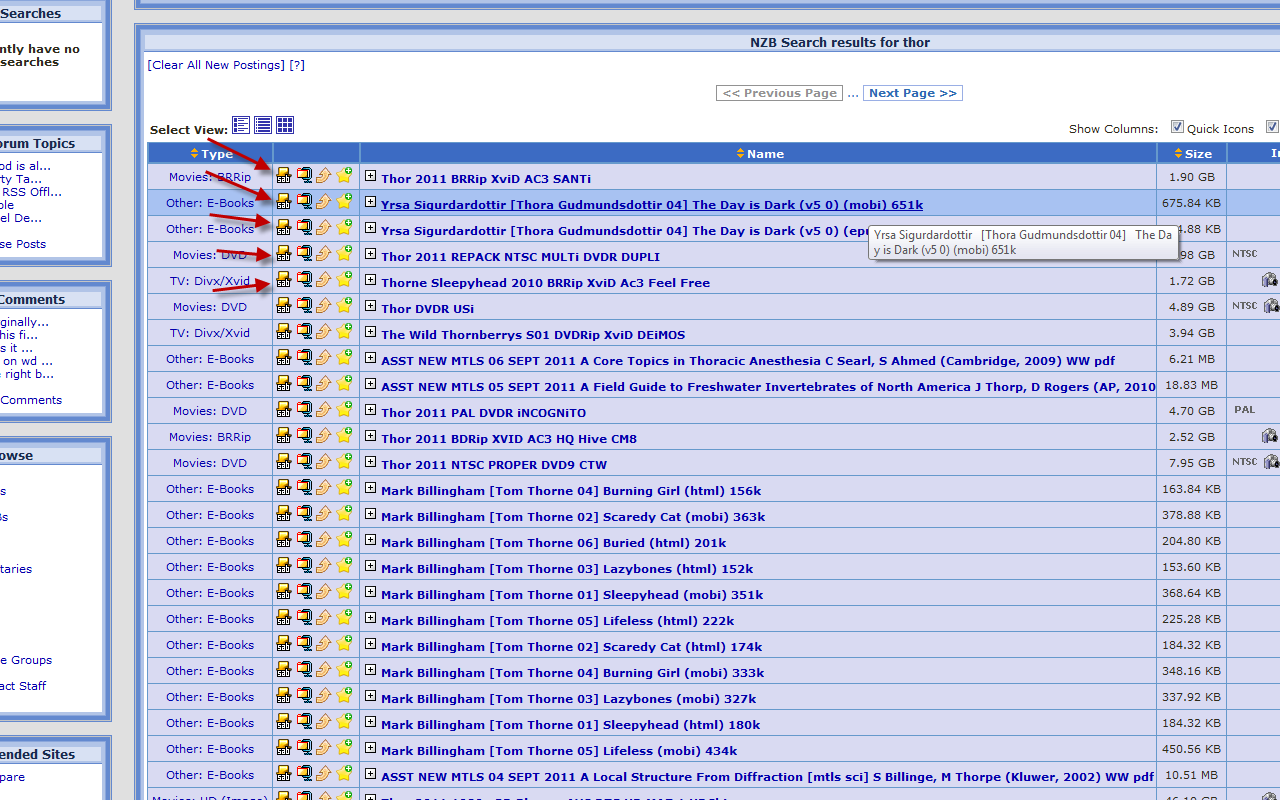The image size is (1280, 800).
Task: Expand details for Thorne Sleepyhead 2010 BRRip
Action: coord(370,280)
